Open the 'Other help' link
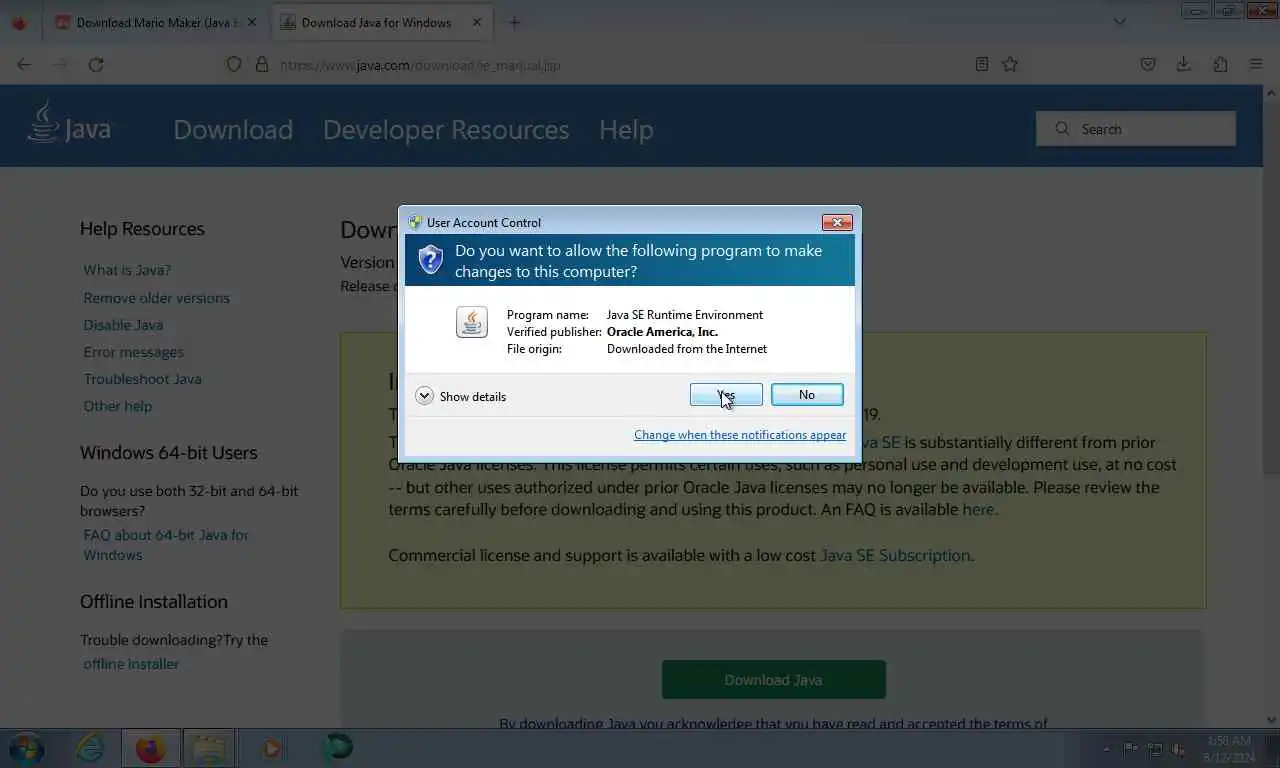The image size is (1280, 768). pyautogui.click(x=117, y=406)
